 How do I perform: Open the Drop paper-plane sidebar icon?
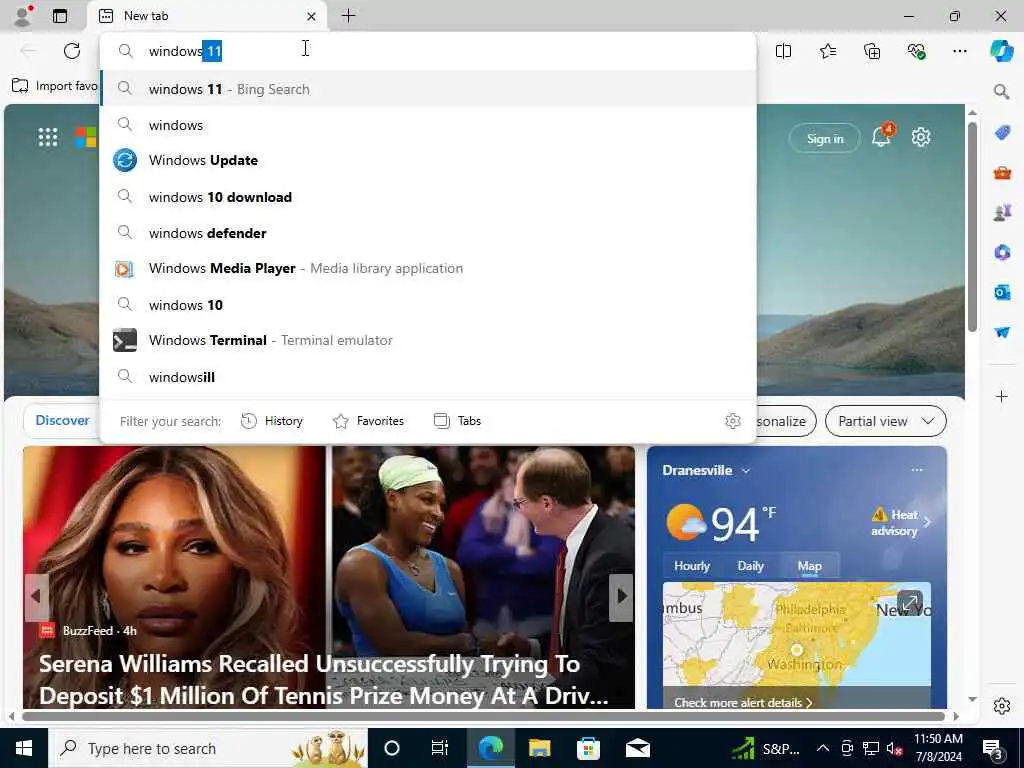coord(1002,332)
